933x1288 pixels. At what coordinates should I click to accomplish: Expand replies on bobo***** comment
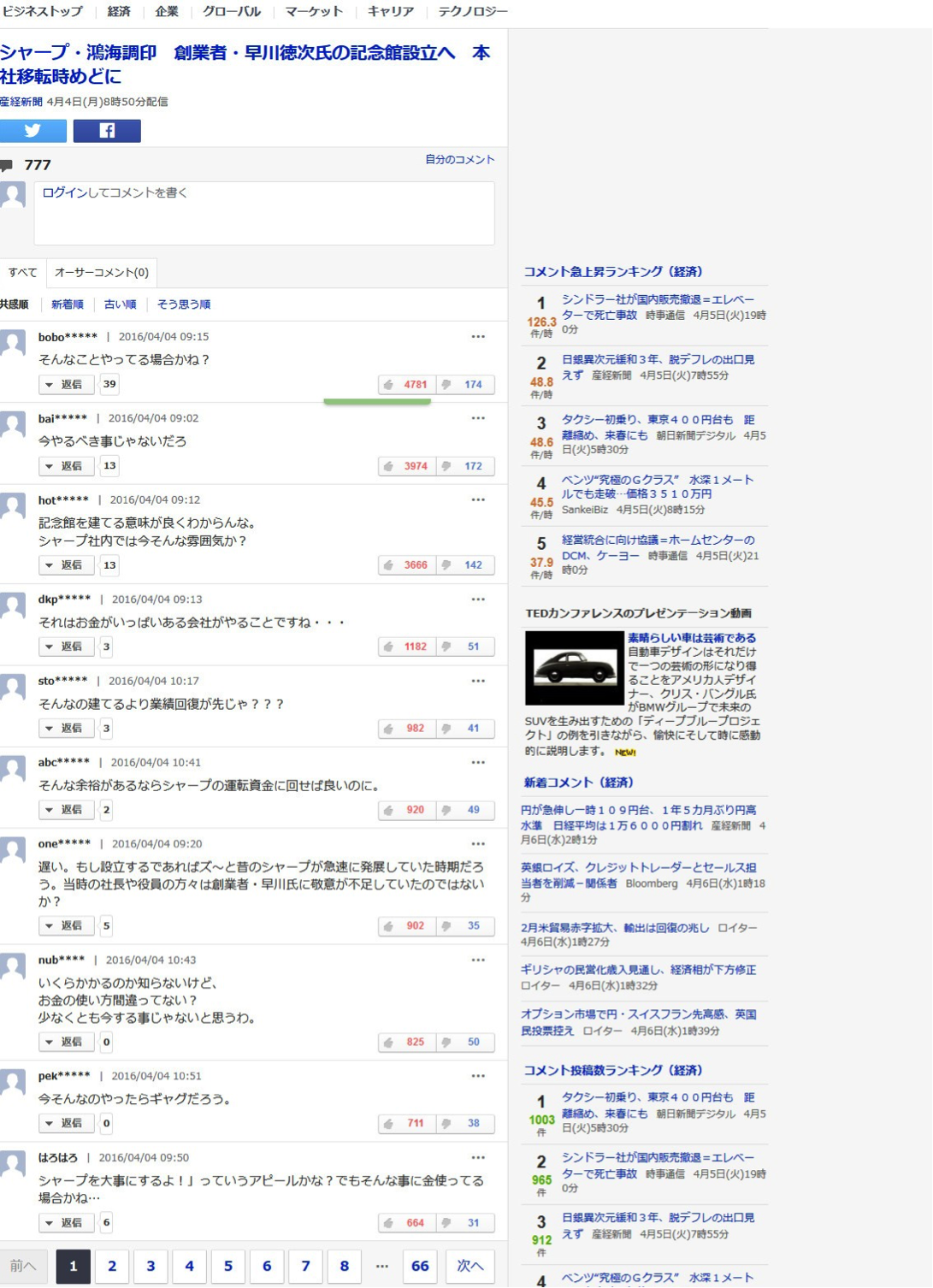tap(65, 385)
